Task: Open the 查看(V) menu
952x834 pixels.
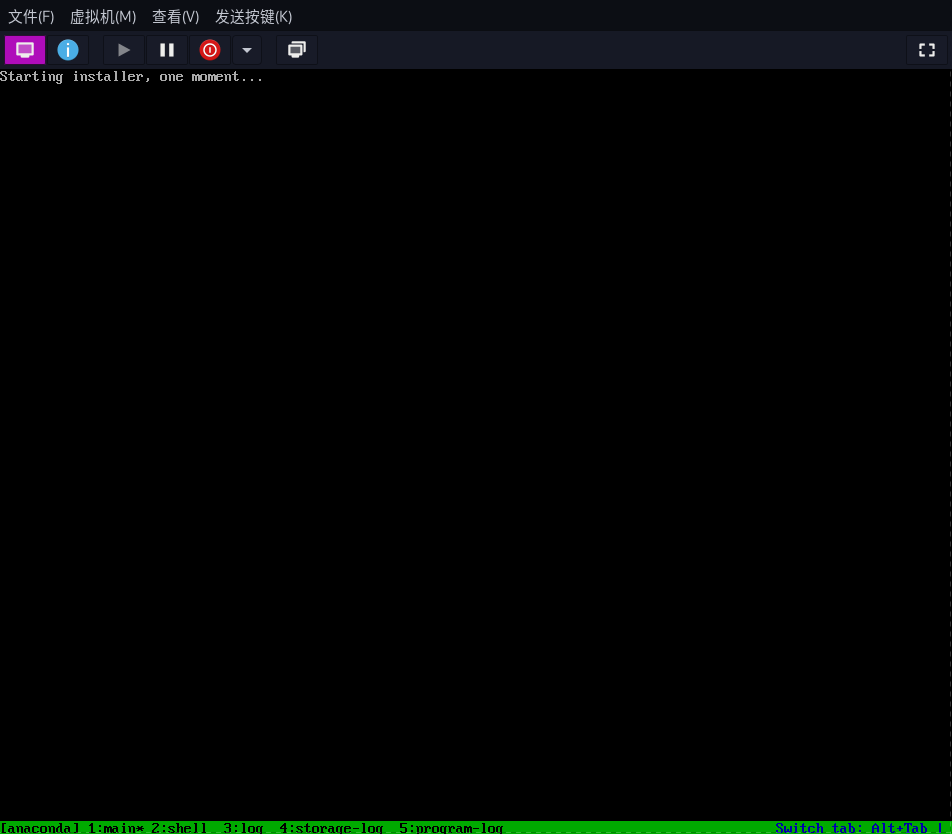Action: click(x=175, y=17)
